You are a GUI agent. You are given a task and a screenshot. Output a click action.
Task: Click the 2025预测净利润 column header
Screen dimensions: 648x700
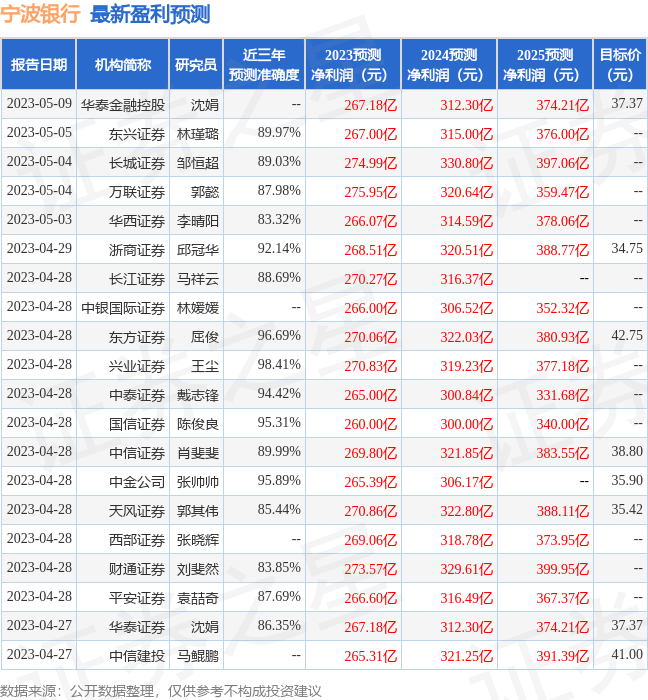click(x=545, y=65)
